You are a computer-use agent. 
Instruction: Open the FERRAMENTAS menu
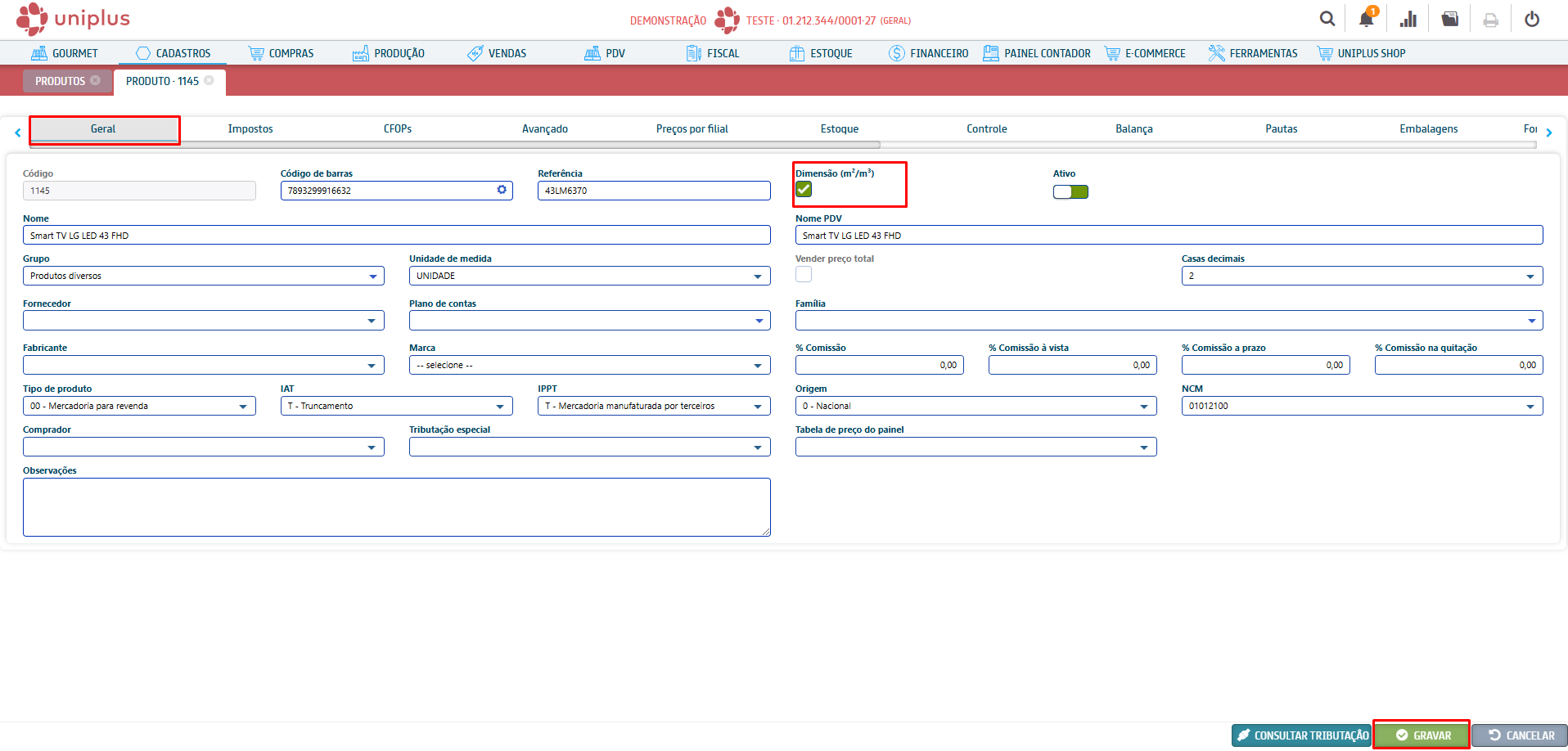[x=1253, y=53]
